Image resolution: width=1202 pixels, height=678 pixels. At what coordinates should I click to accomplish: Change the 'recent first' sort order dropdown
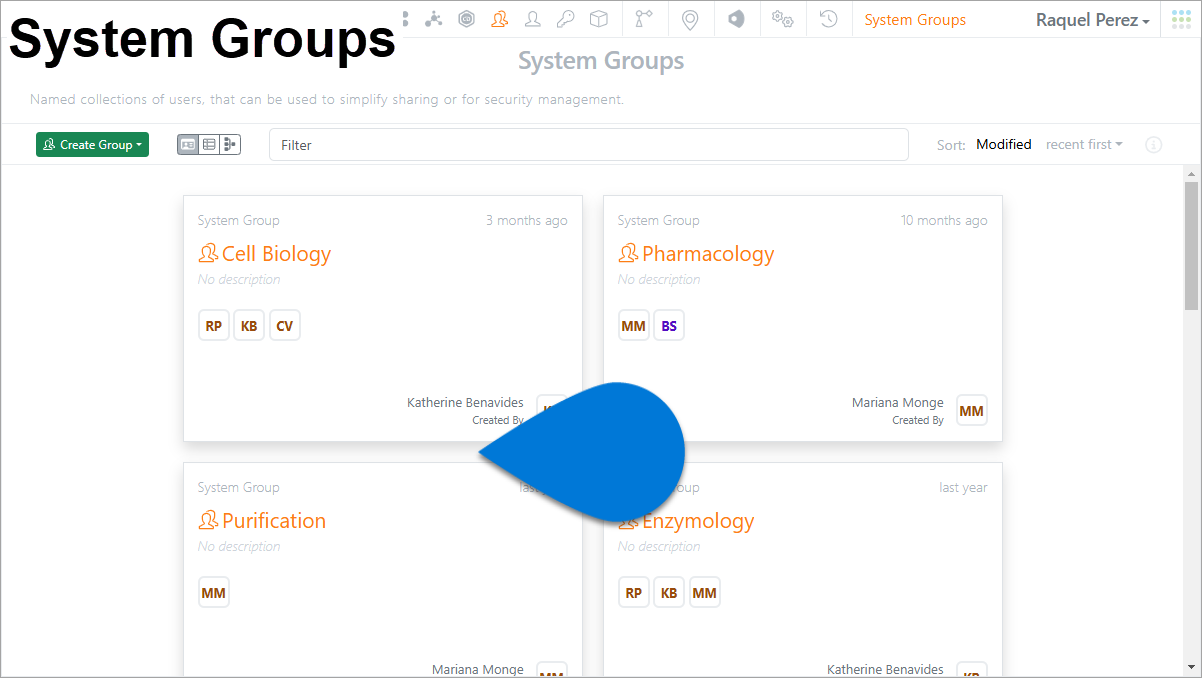pos(1084,145)
